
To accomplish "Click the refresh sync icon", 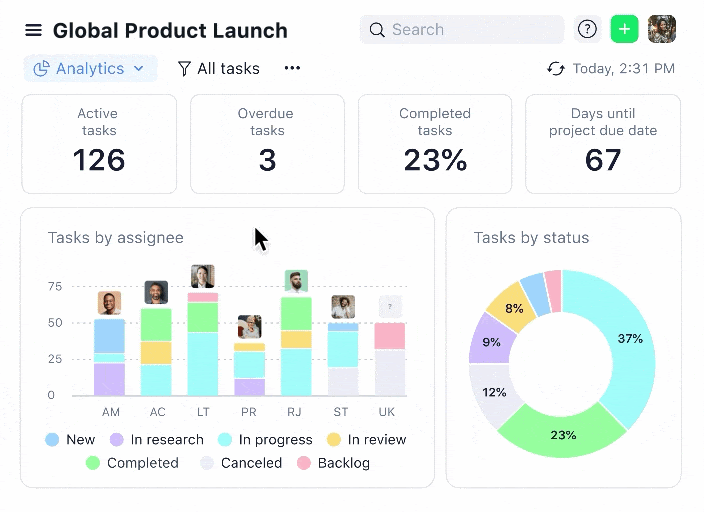I will 555,69.
